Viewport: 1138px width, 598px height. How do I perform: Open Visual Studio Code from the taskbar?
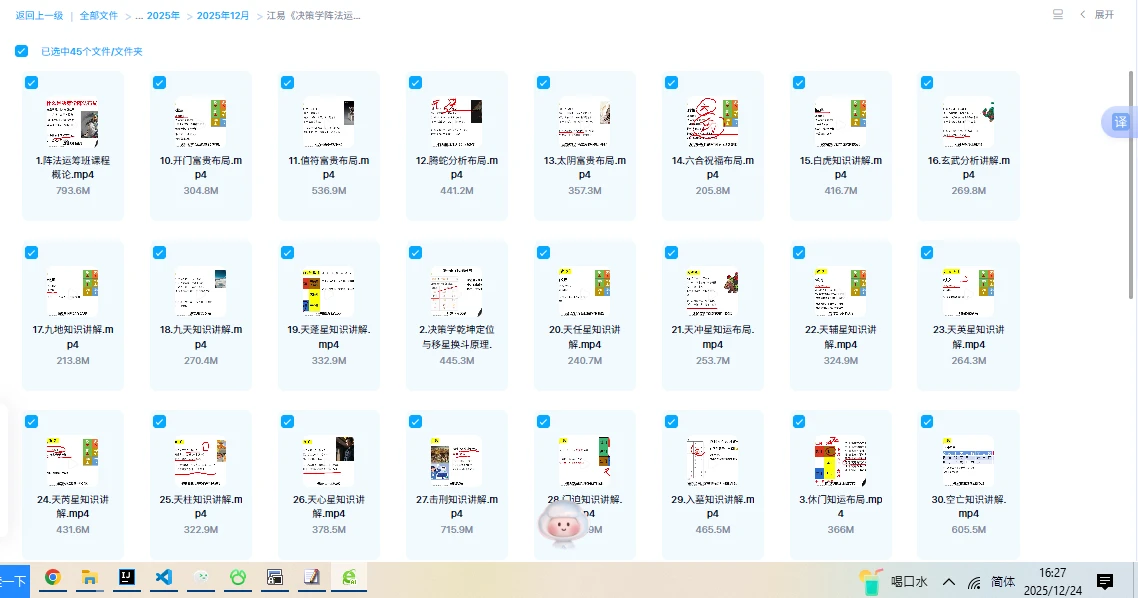point(165,577)
